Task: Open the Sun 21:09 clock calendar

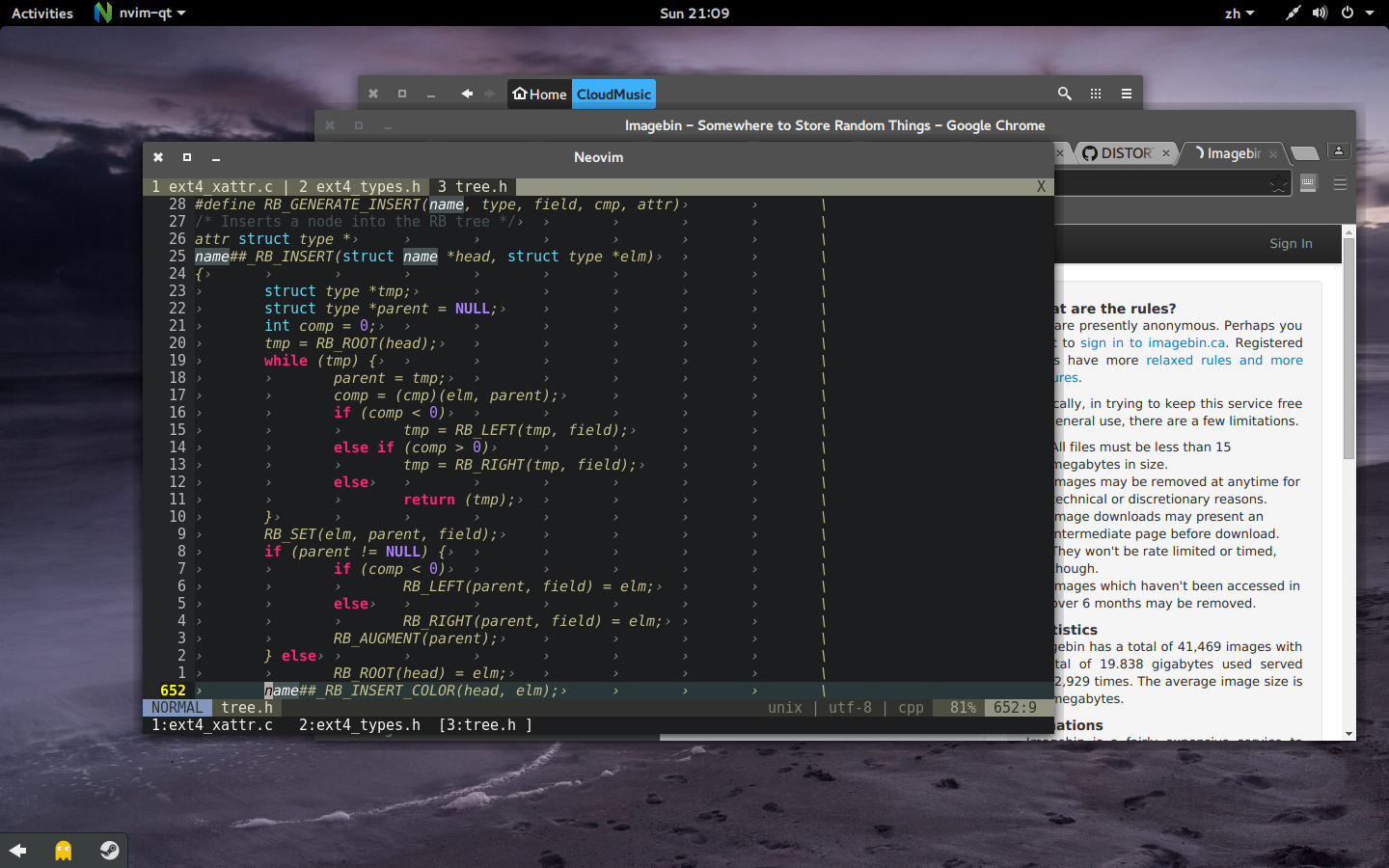Action: coord(694,14)
